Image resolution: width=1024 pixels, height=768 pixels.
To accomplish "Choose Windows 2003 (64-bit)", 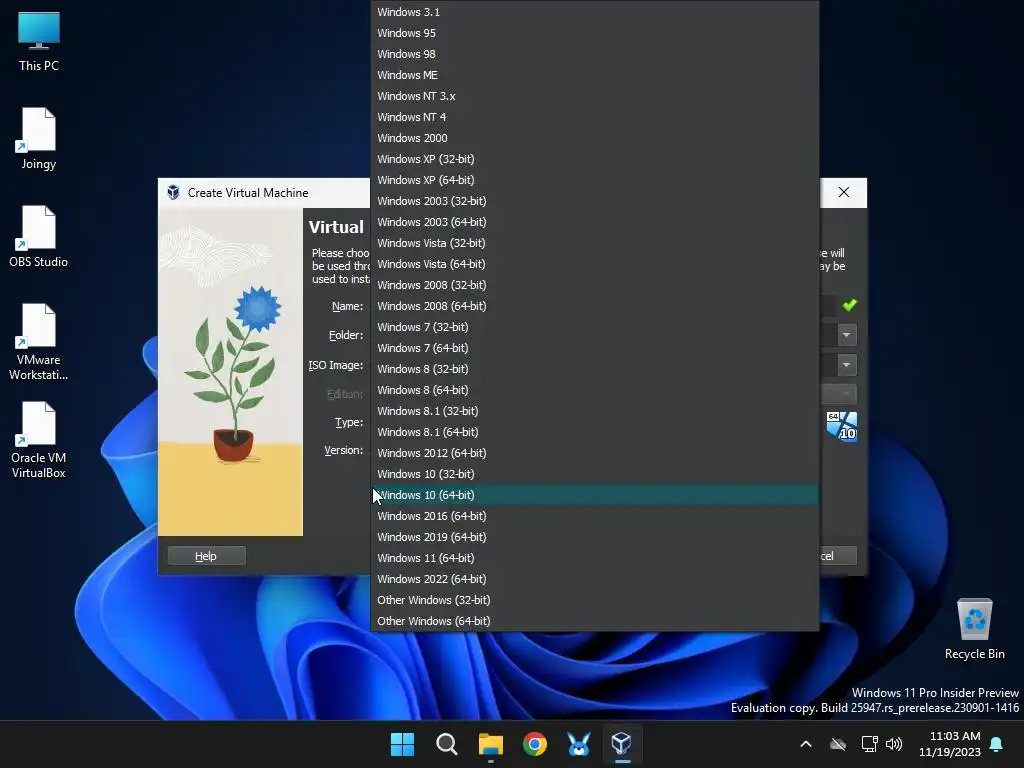I will [x=595, y=222].
